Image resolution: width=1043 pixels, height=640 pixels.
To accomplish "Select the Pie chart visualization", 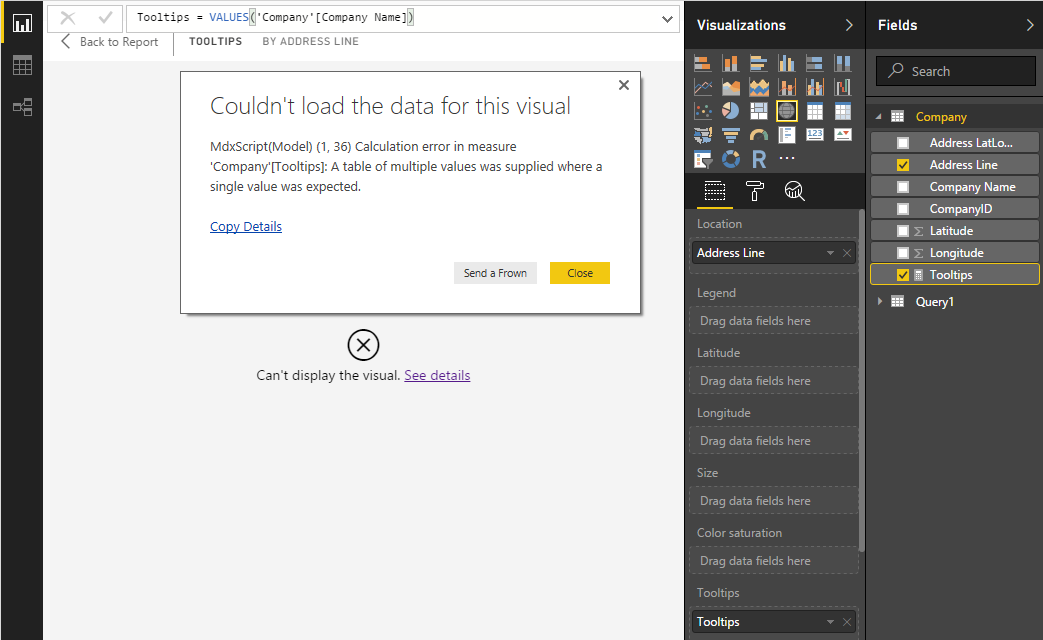I will coord(730,111).
